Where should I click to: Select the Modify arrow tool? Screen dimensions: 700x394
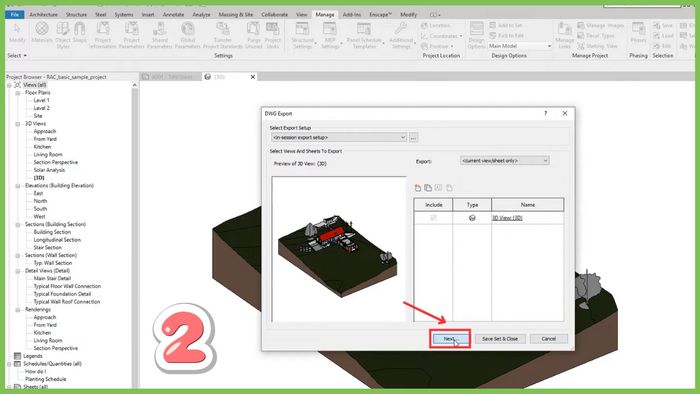[x=17, y=32]
